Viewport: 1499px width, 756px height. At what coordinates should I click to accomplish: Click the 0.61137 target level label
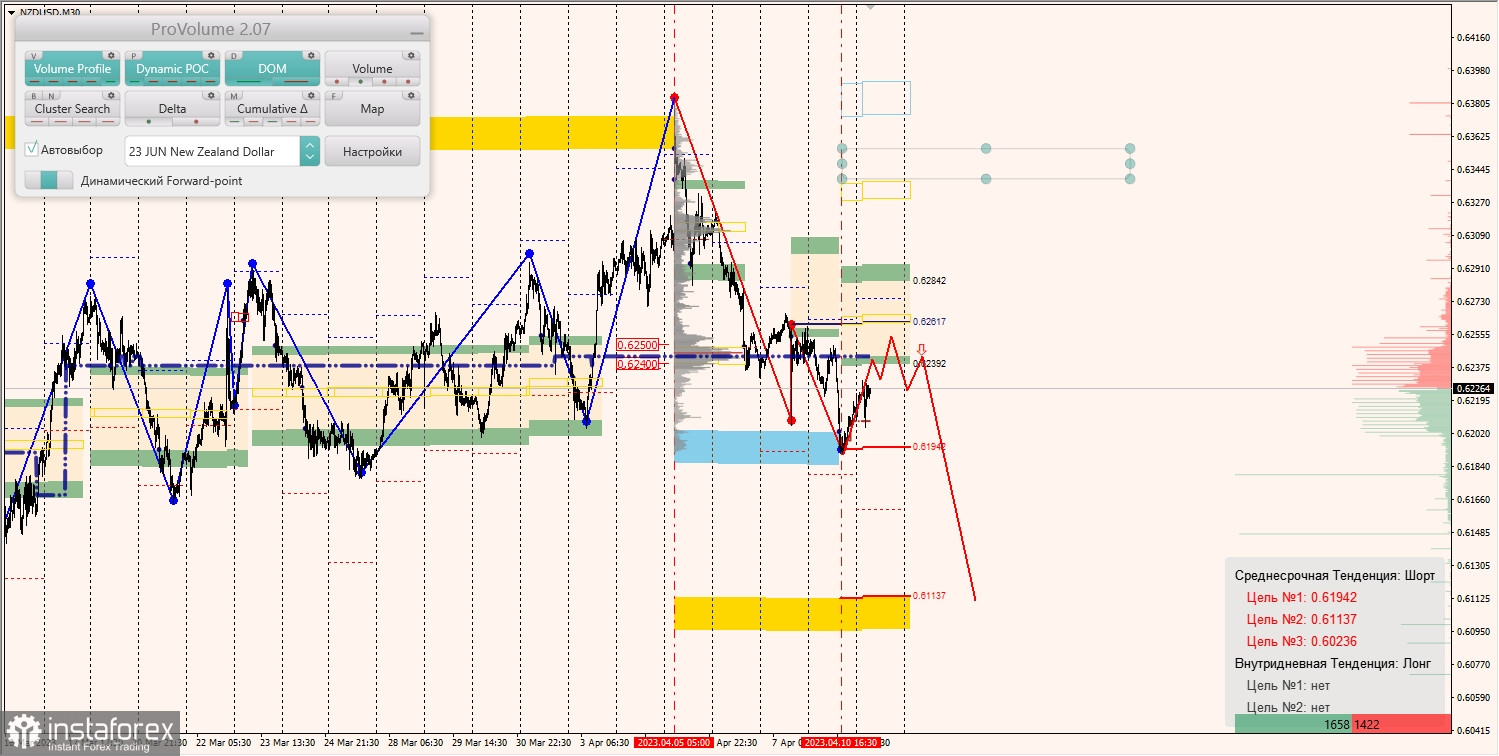[x=930, y=596]
